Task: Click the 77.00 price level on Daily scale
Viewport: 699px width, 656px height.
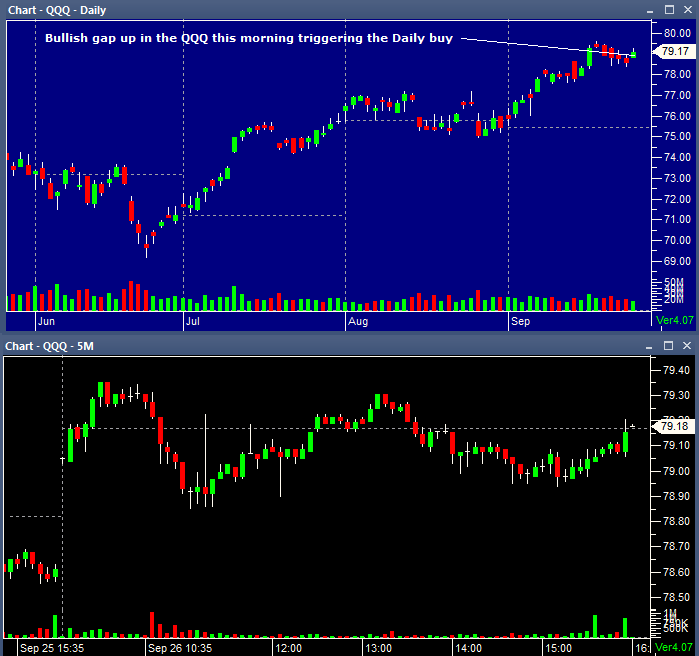Action: click(x=677, y=95)
